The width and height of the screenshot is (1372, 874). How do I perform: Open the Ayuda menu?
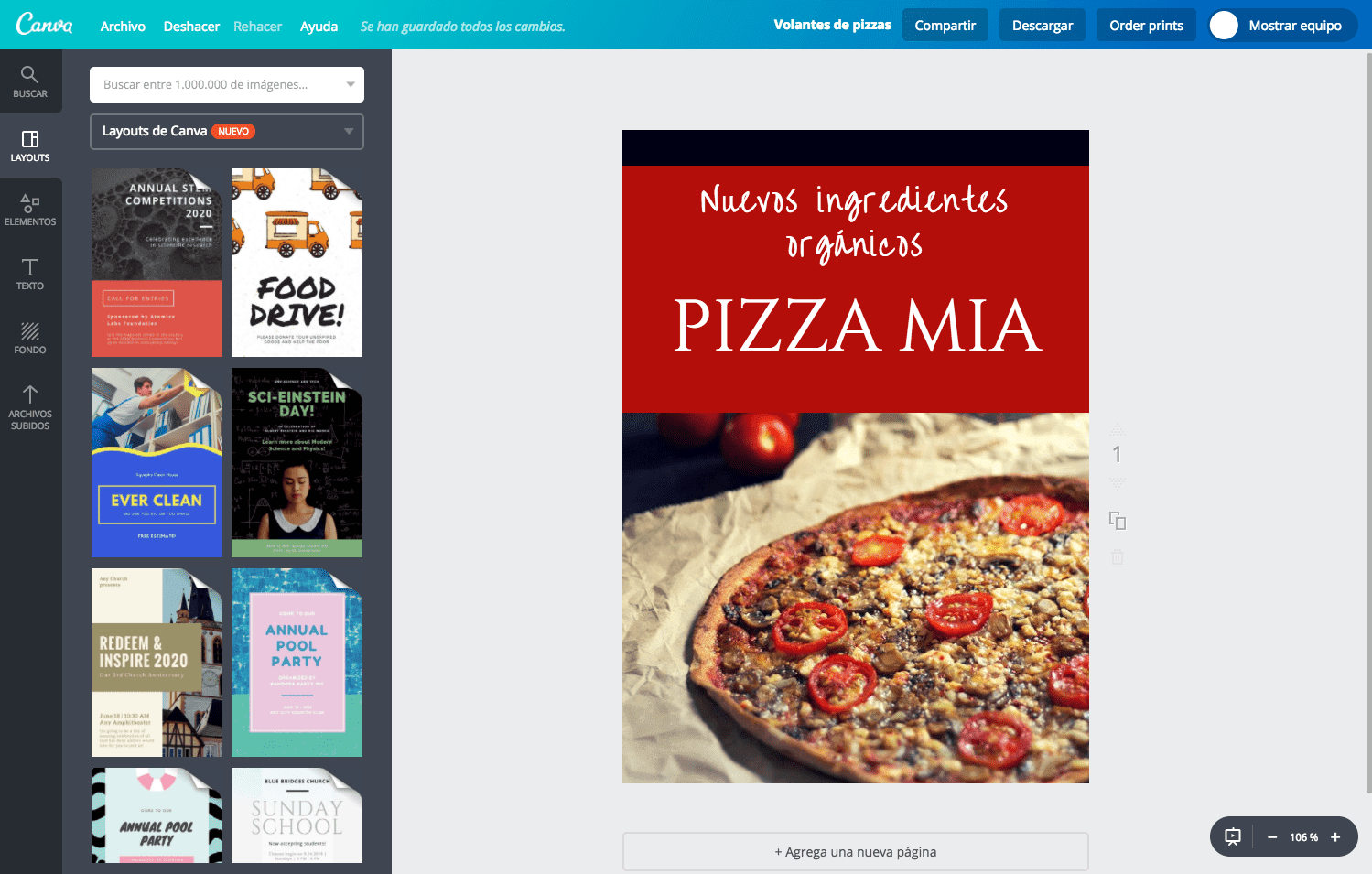click(319, 27)
